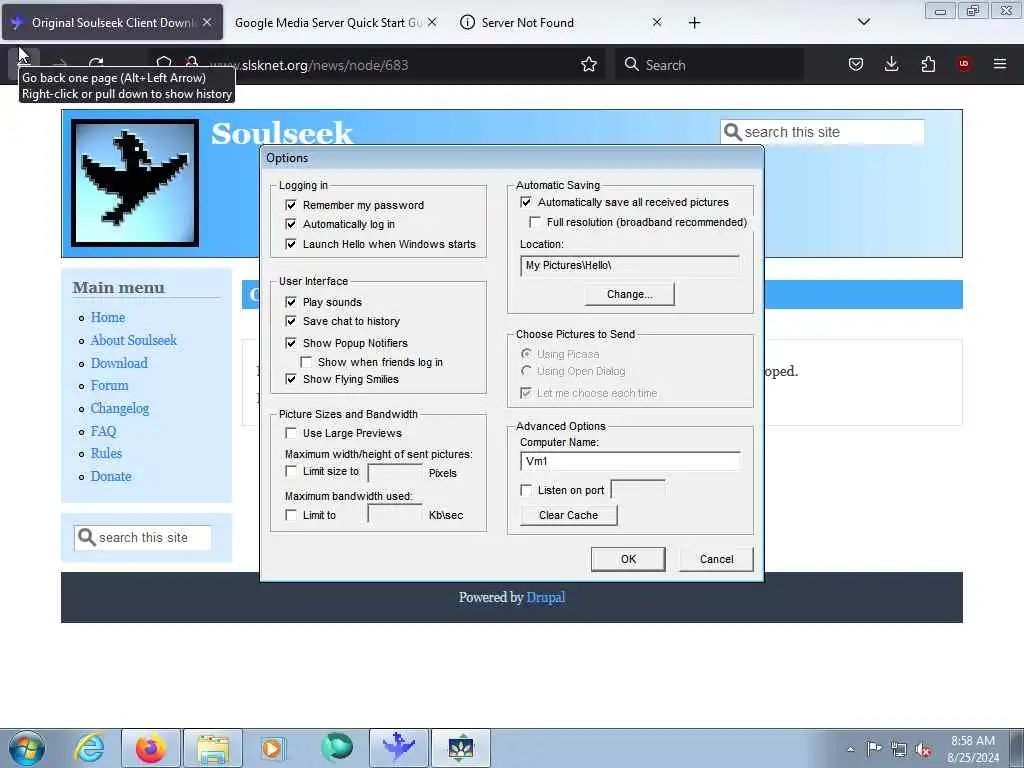Viewport: 1024px width, 768px height.
Task: Open the Pocket save icon
Action: tap(856, 64)
